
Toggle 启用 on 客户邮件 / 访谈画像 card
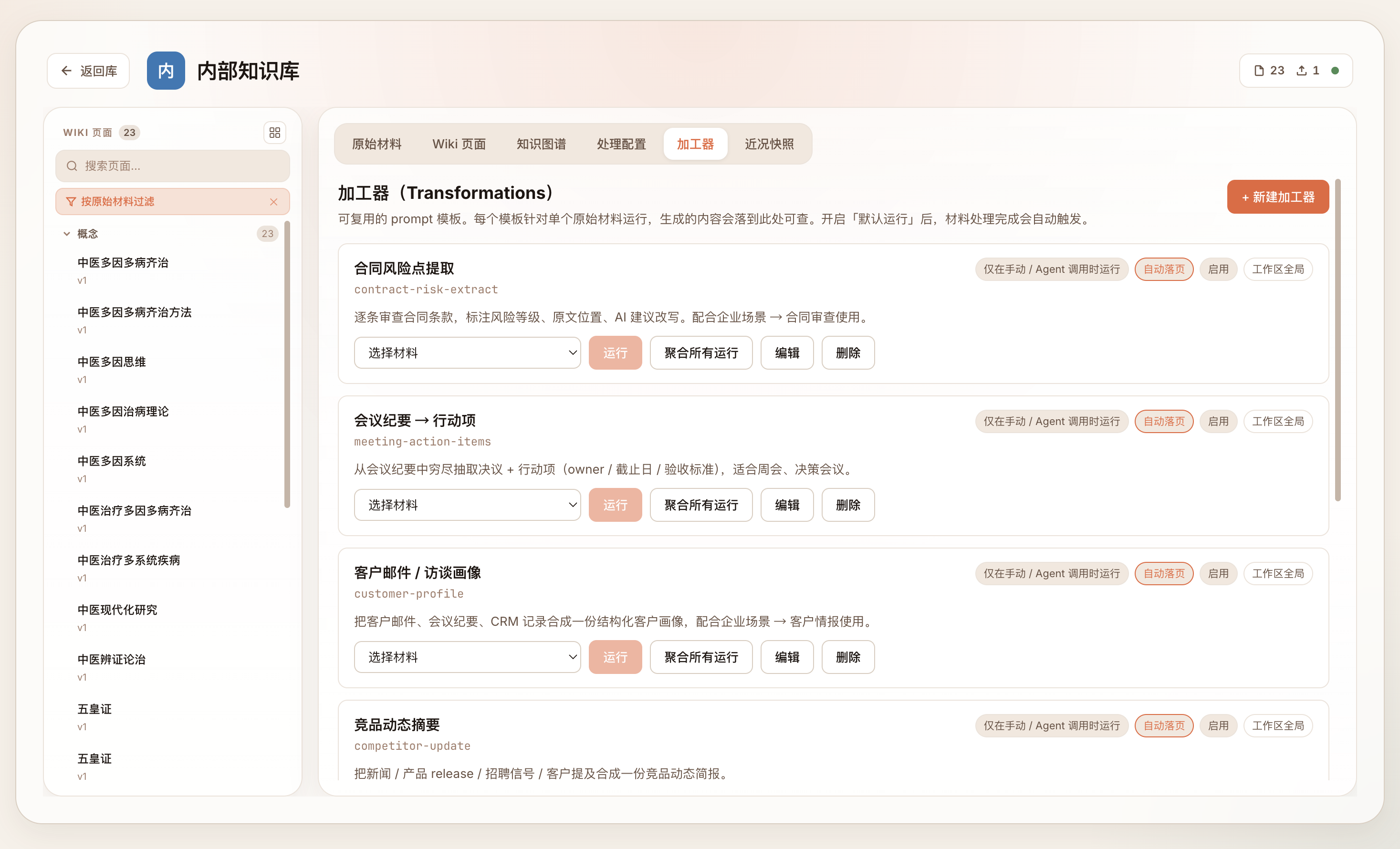click(1218, 574)
